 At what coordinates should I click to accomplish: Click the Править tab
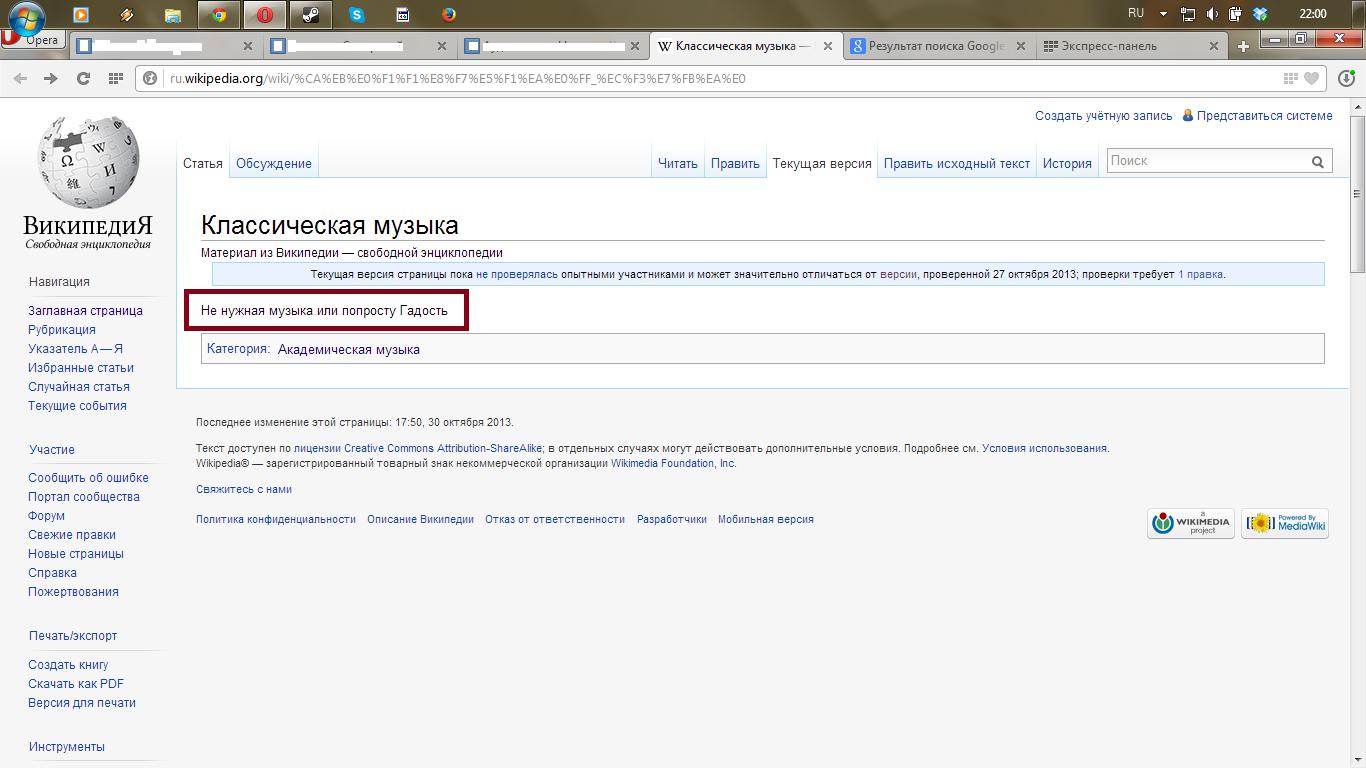coord(735,164)
